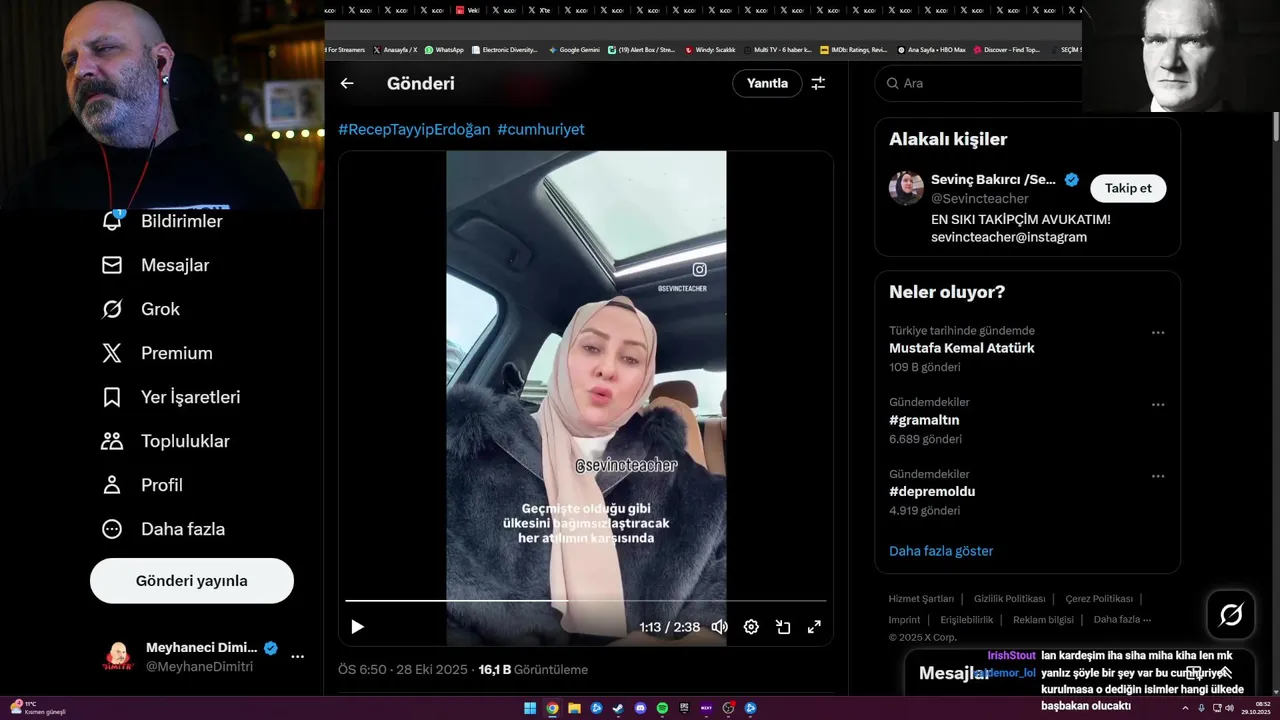Go back with the arrow beside Gönderi
Screen dimensions: 1280x720
(x=347, y=83)
